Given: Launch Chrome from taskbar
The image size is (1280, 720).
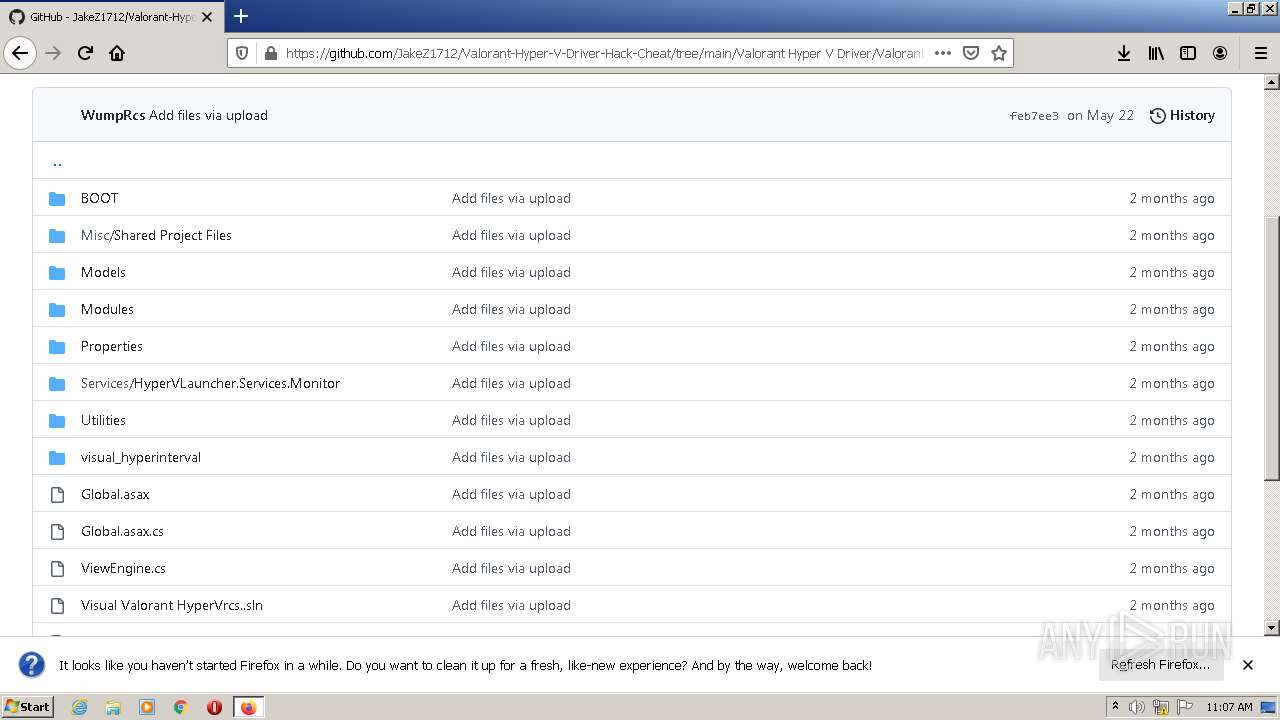Looking at the screenshot, I should [x=181, y=707].
